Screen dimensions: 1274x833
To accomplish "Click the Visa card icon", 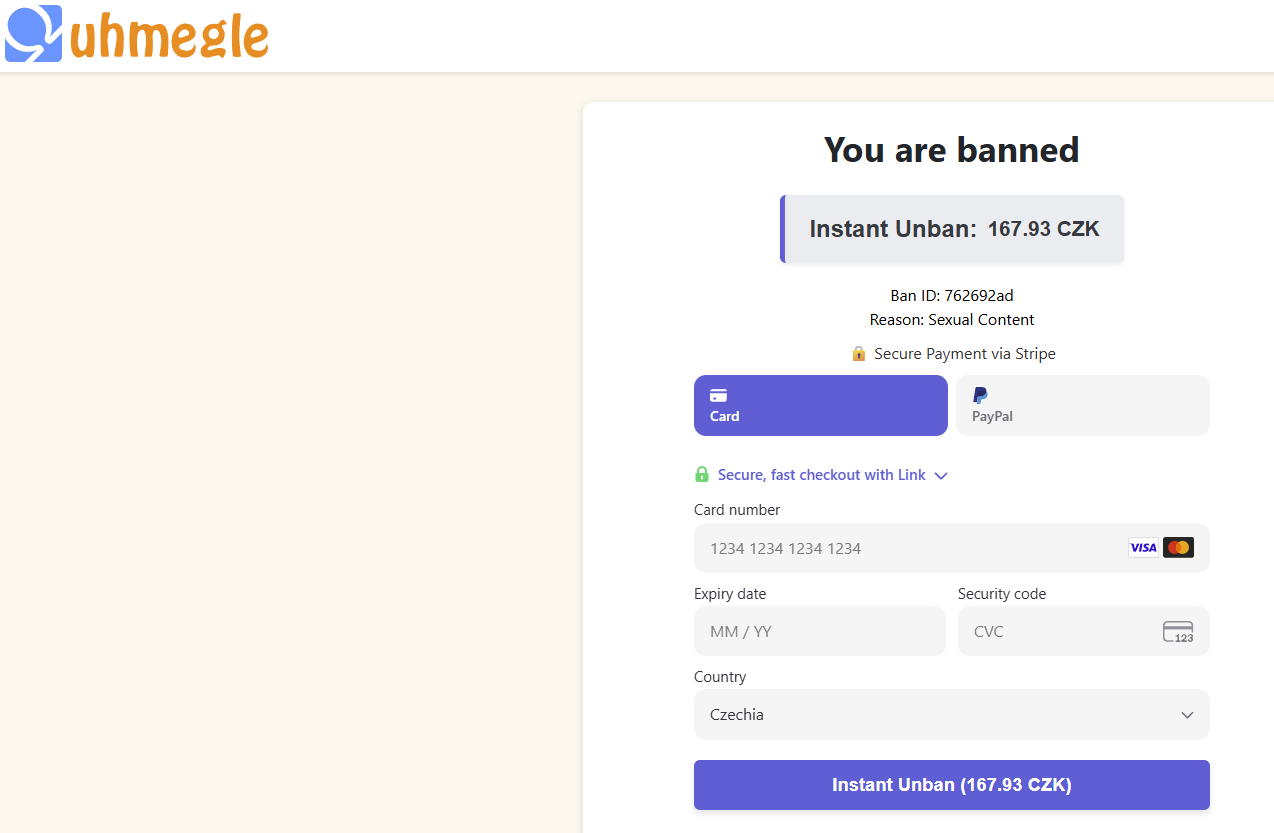I will click(1143, 547).
